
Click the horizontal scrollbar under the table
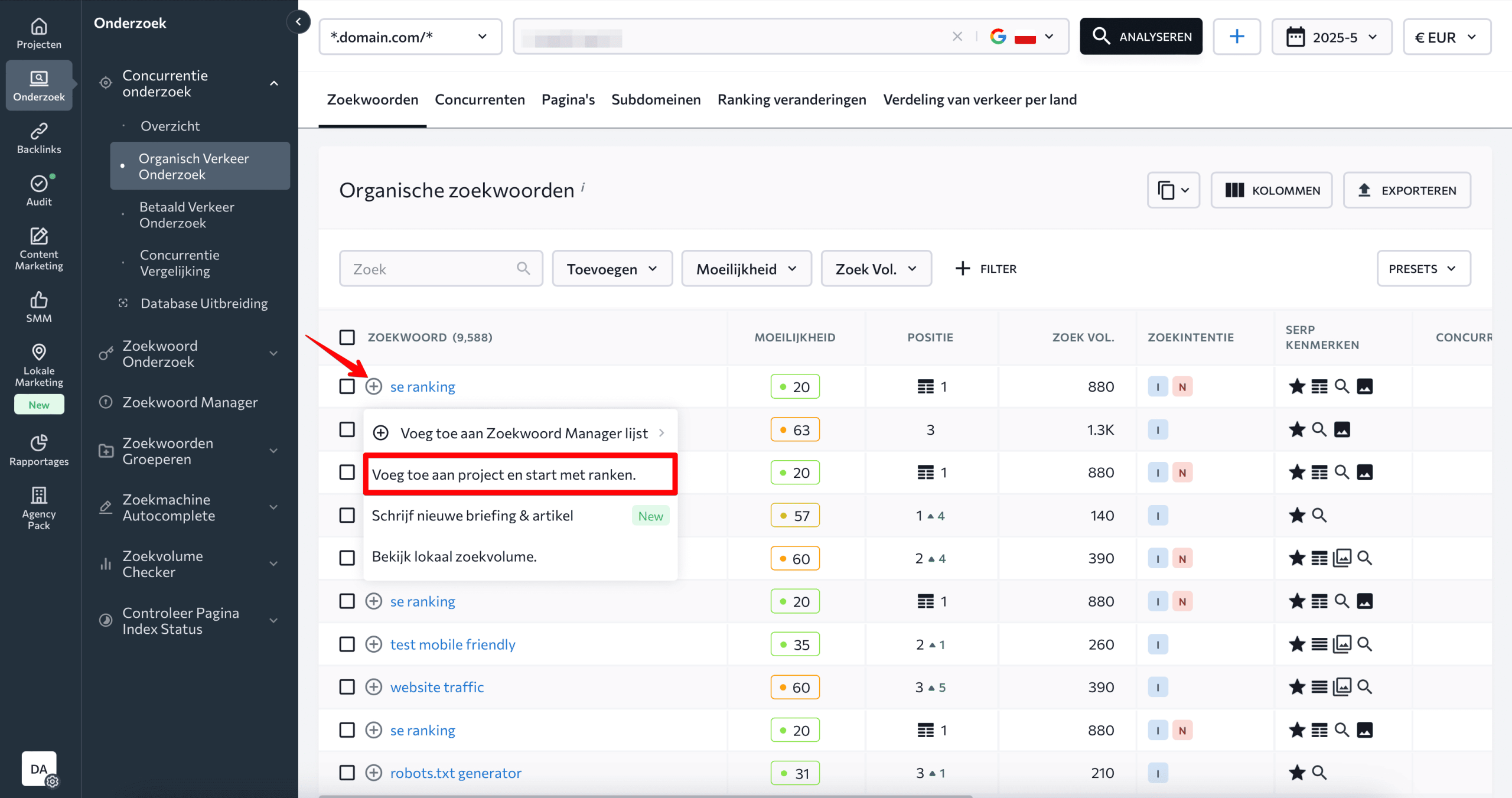pyautogui.click(x=645, y=796)
